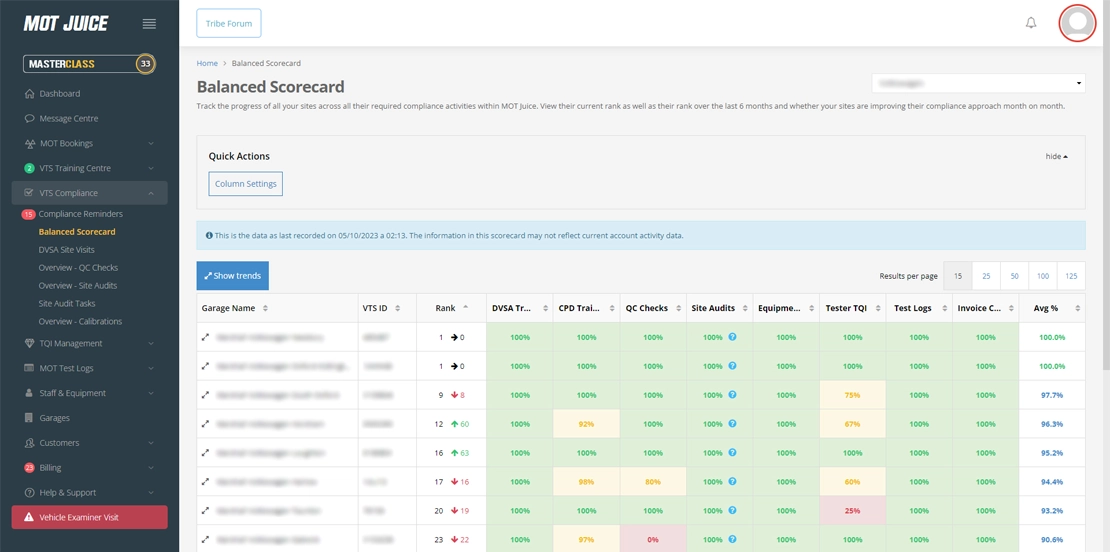1110x552 pixels.
Task: Set results per page to 100
Action: coord(1043,276)
